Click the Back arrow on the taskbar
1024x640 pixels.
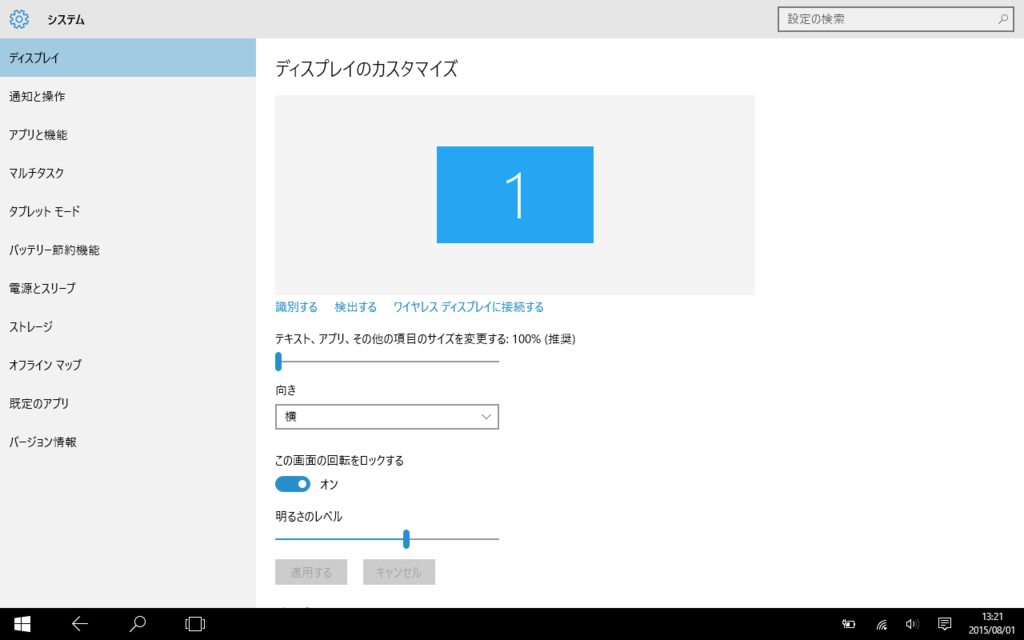pyautogui.click(x=79, y=621)
